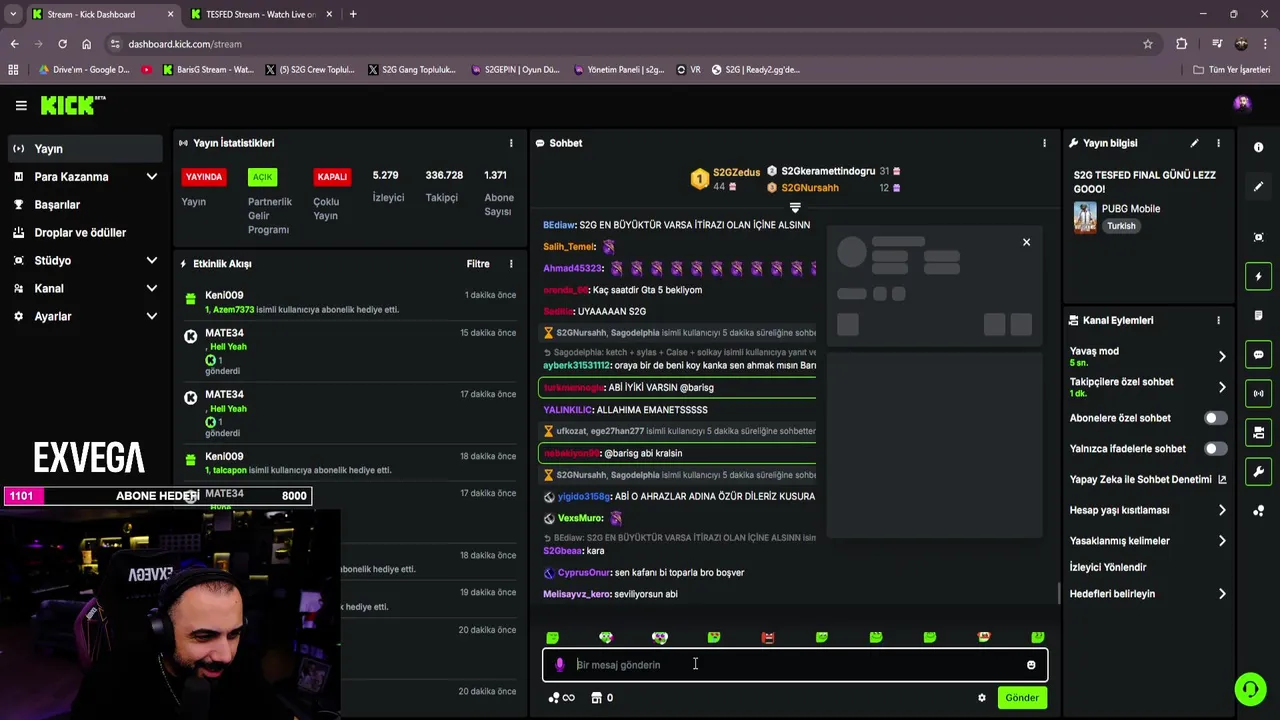Open Hedefleri belirleyin options
This screenshot has height=720, width=1280.
click(x=1148, y=594)
